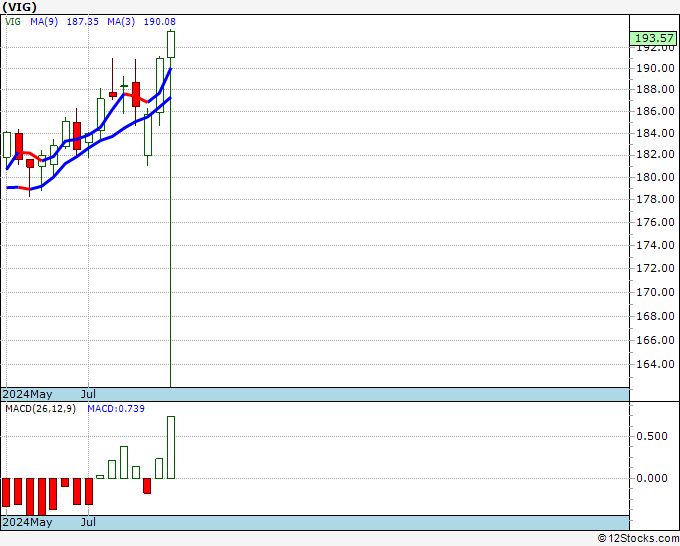Click the MACD:0.739 value
680x546 pixels.
(116, 409)
